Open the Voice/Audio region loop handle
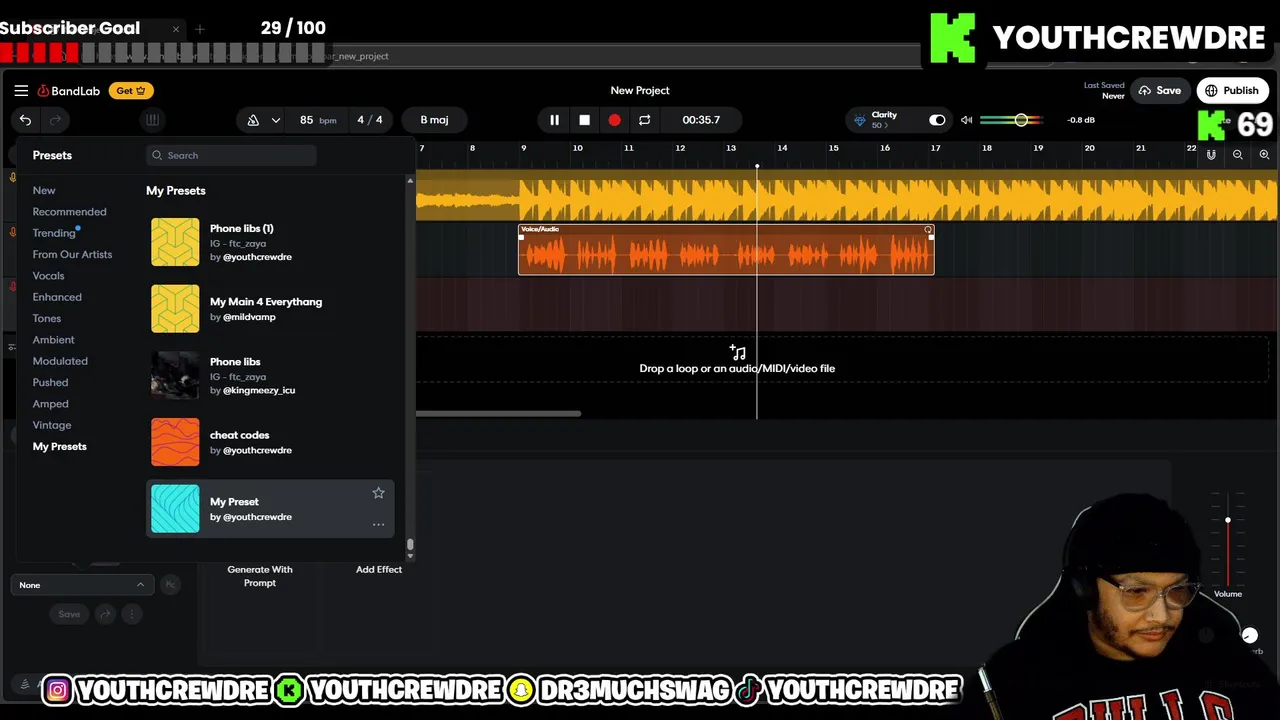This screenshot has height=720, width=1280. point(928,230)
